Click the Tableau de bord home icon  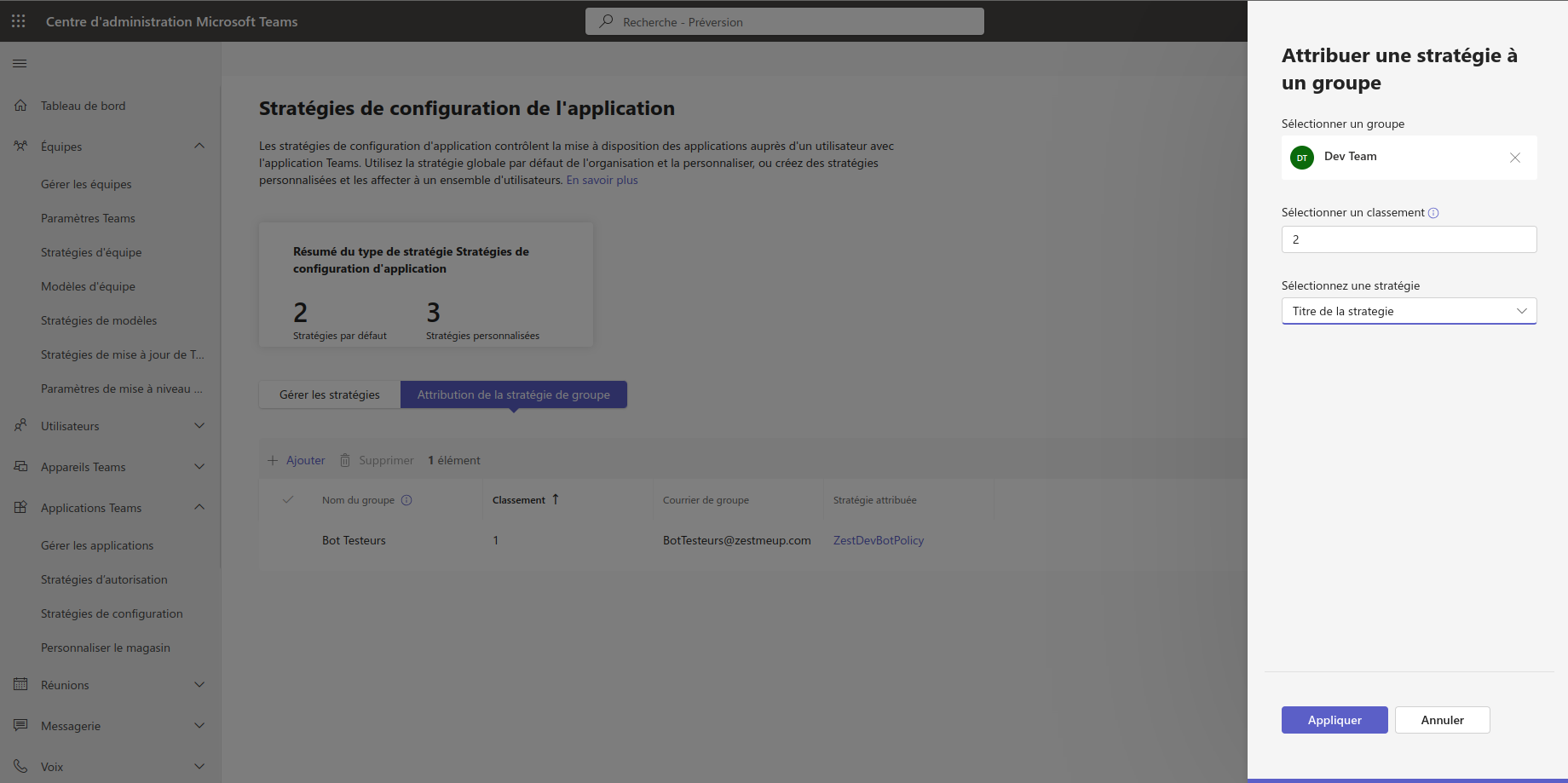tap(20, 106)
